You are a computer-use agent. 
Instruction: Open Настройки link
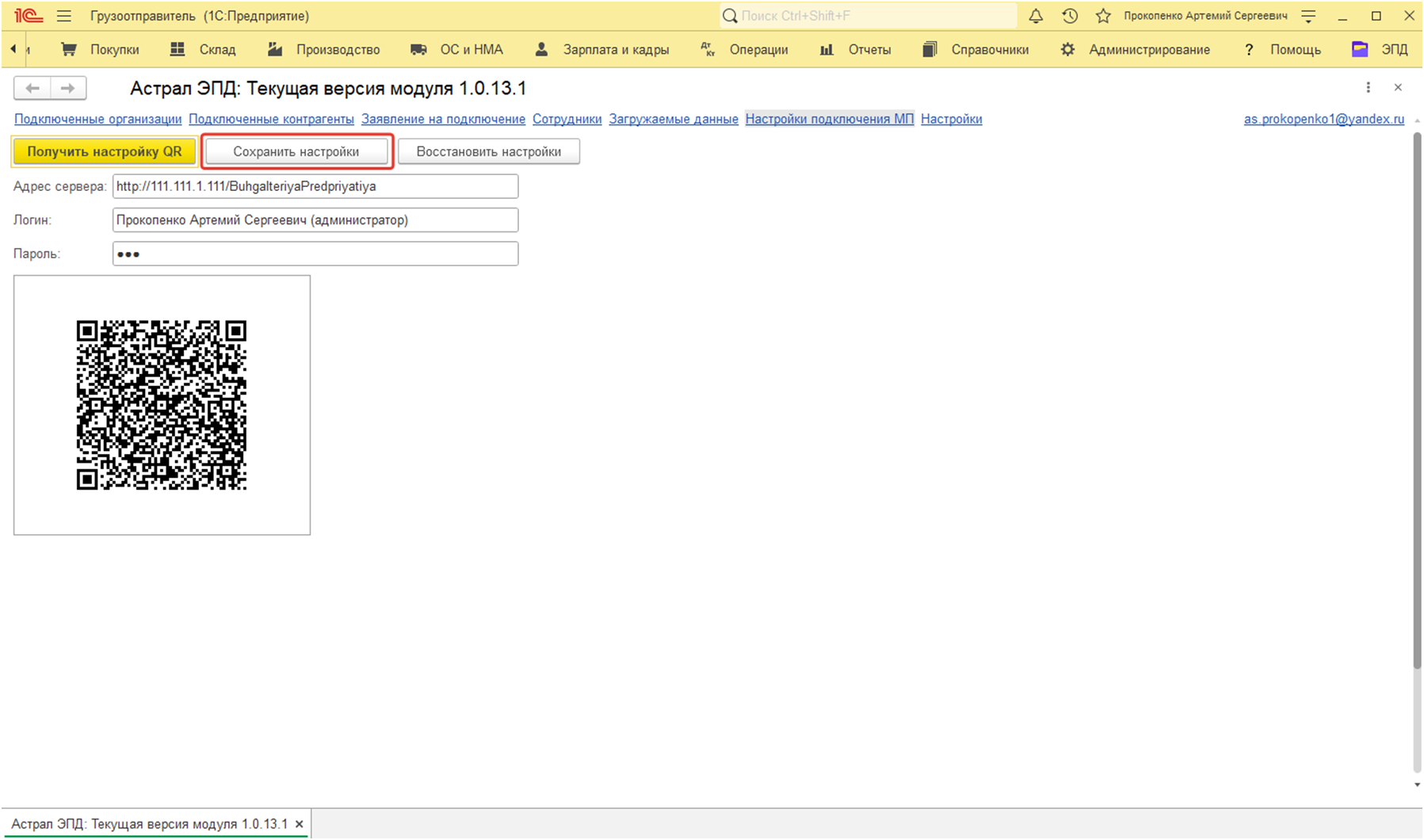coord(951,119)
